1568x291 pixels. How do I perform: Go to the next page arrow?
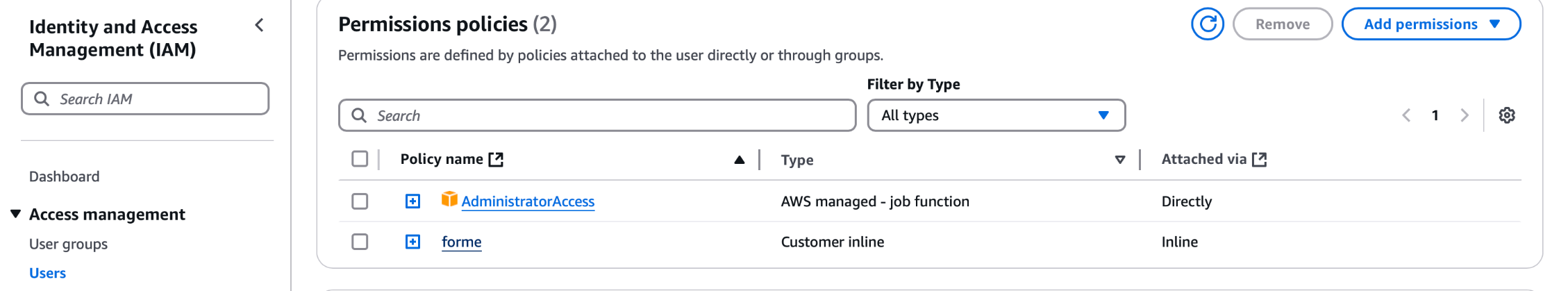1465,115
